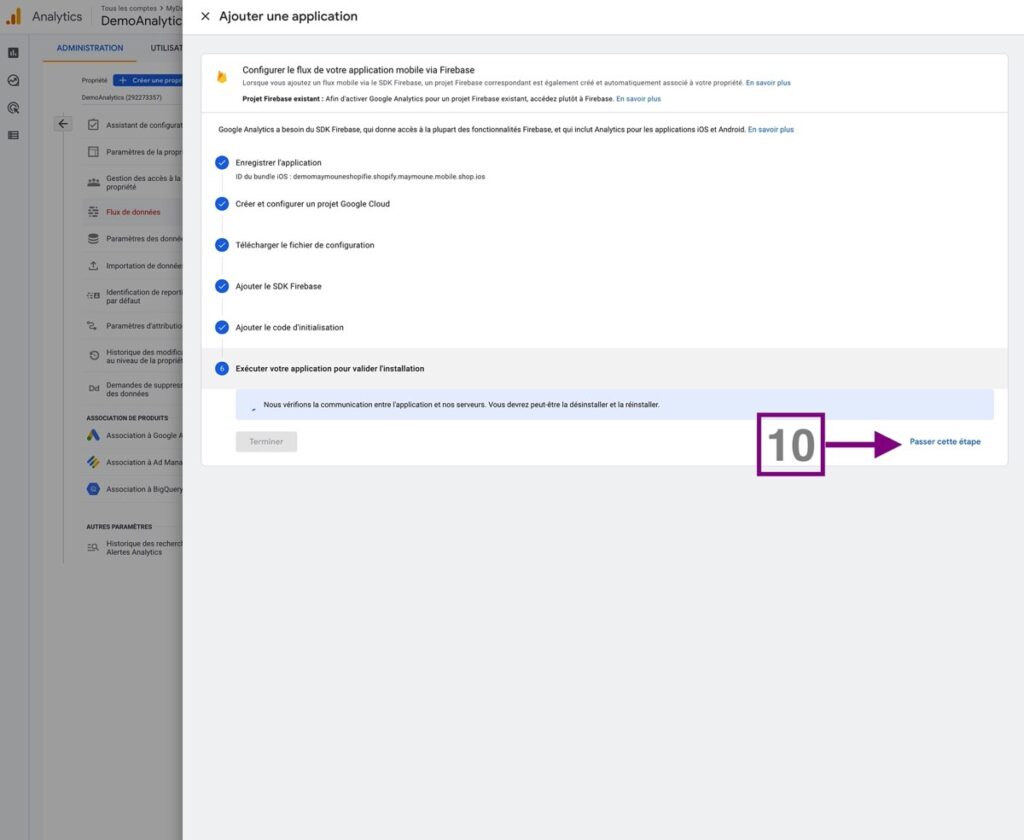1024x840 pixels.
Task: Click the greyed Terminer button
Action: (x=266, y=442)
